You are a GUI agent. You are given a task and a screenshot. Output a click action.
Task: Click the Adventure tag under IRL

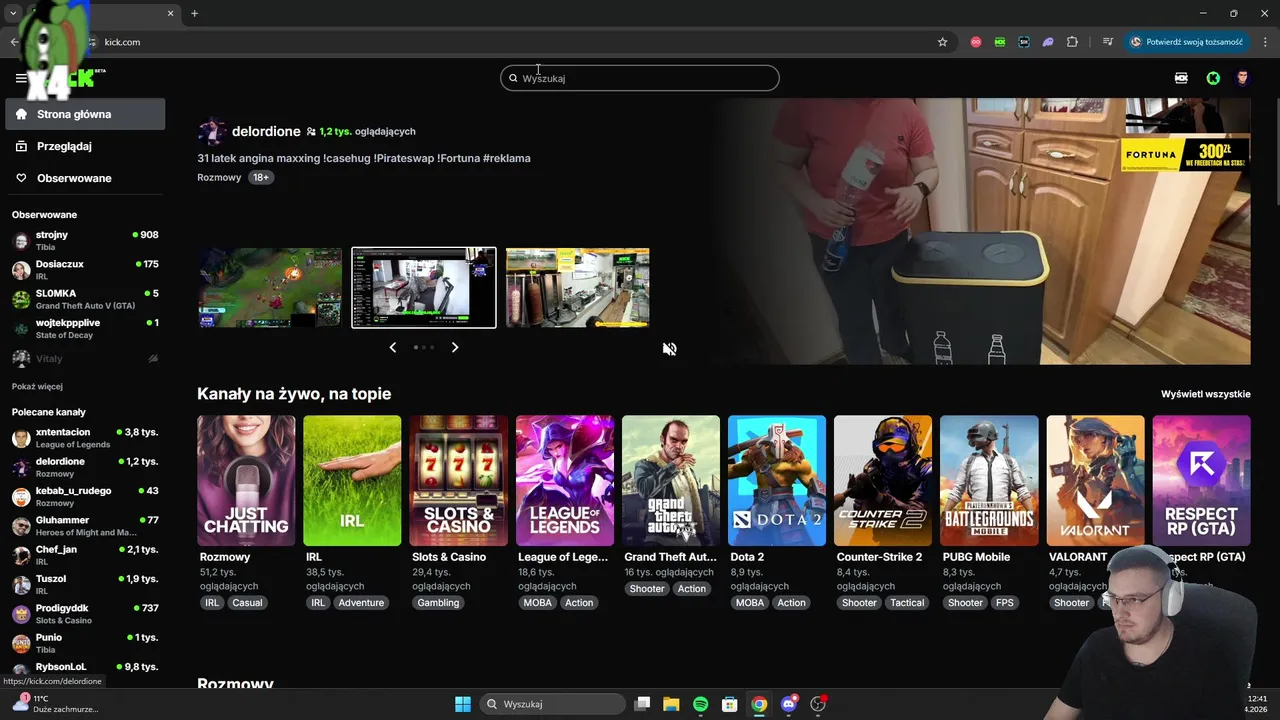[x=361, y=603]
